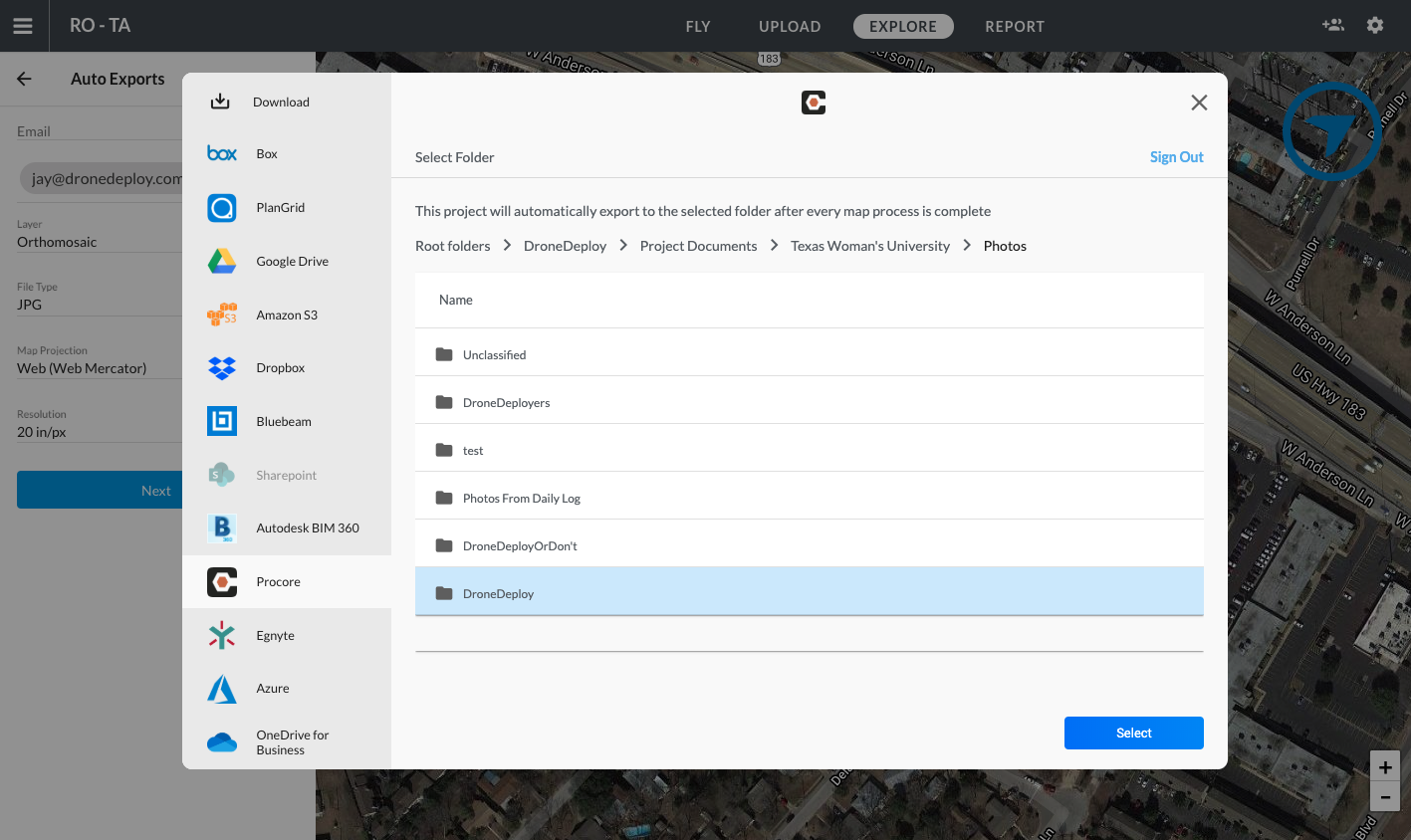Navigate to DroneDeploy breadcrumb

[x=565, y=246]
